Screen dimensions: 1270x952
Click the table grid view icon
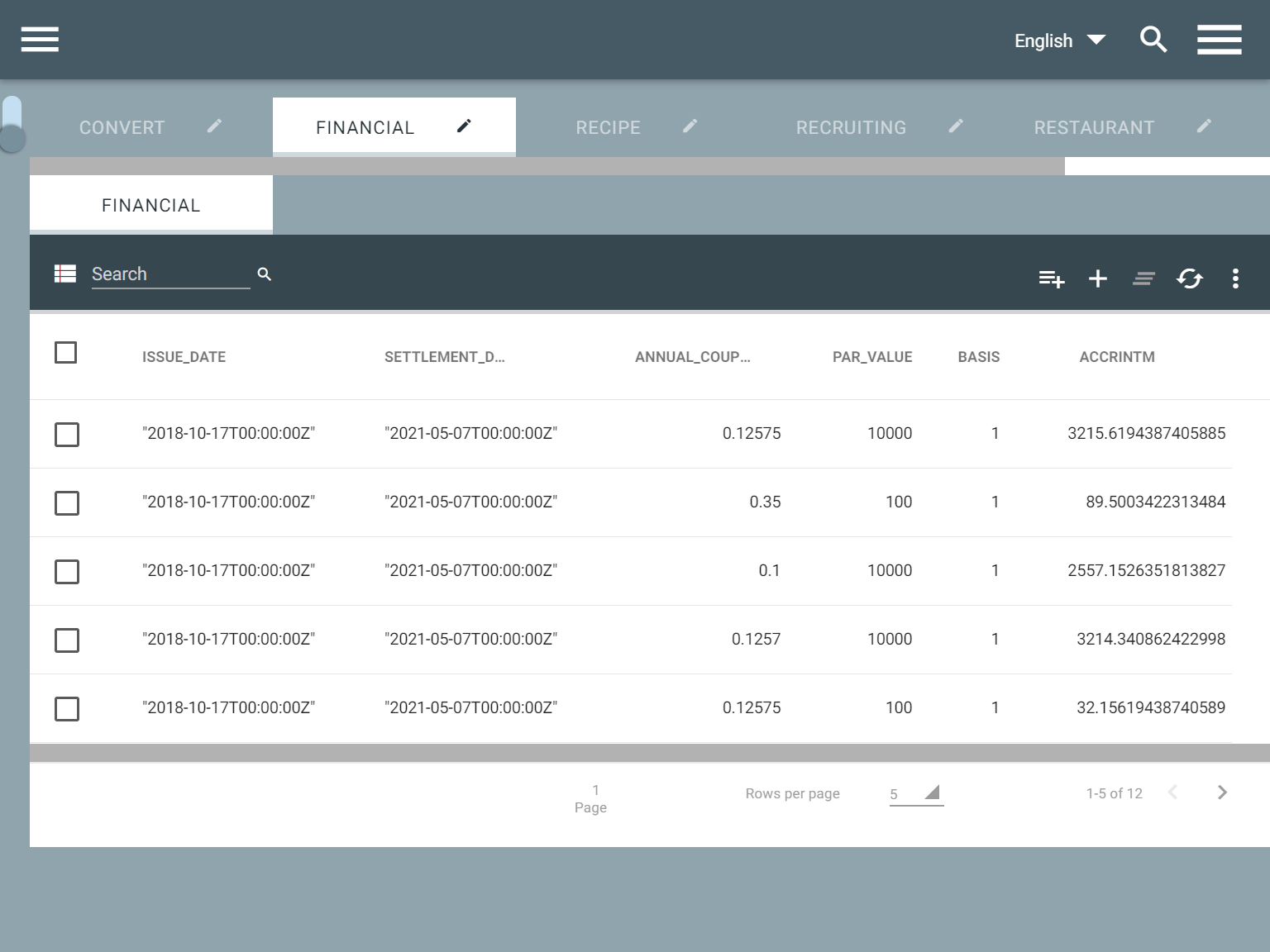tap(65, 274)
